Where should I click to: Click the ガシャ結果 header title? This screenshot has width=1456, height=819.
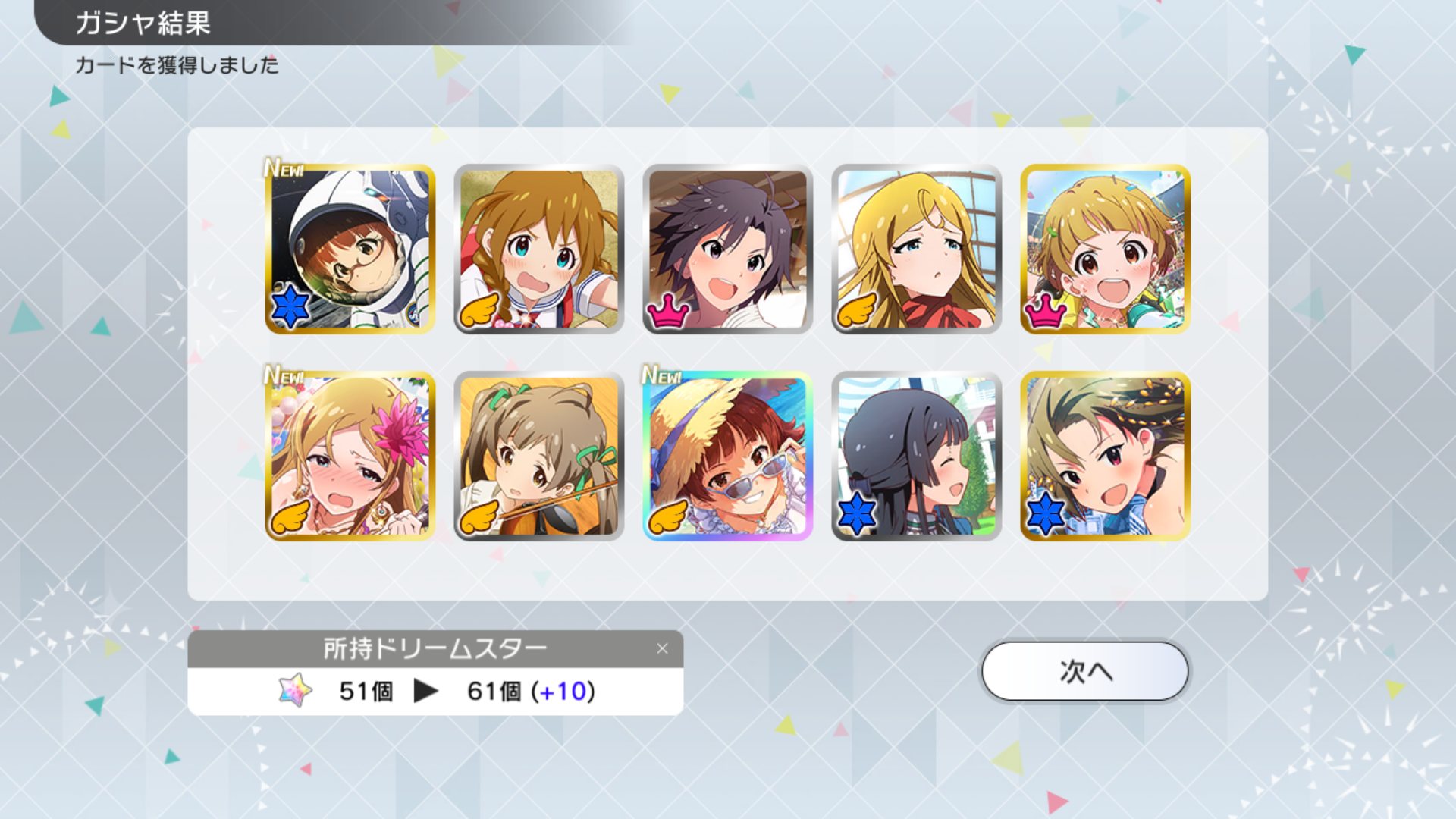143,23
